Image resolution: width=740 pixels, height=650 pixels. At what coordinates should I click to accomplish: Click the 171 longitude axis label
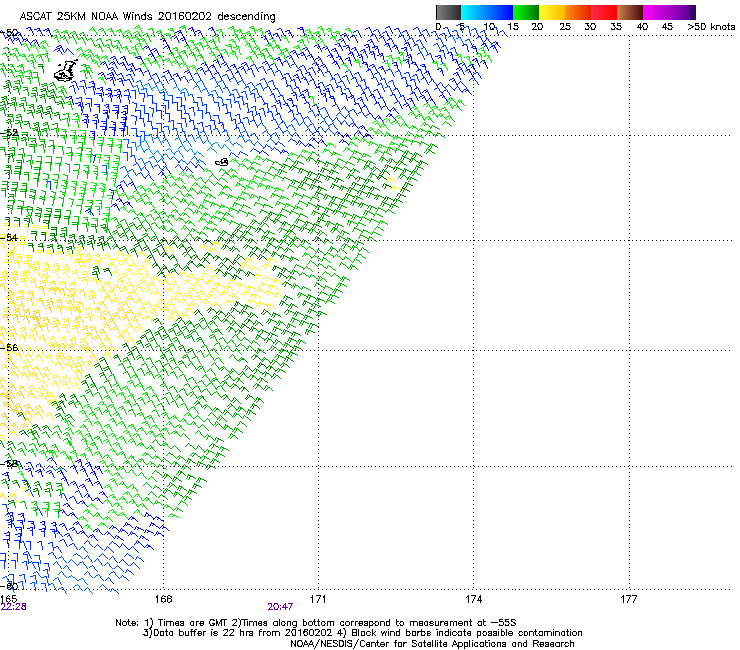[x=319, y=598]
